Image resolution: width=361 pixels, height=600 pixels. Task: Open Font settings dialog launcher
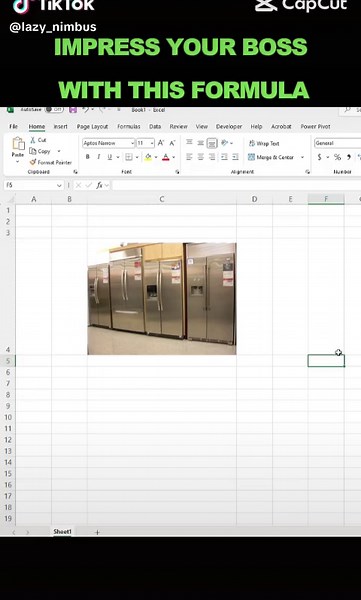[x=177, y=172]
